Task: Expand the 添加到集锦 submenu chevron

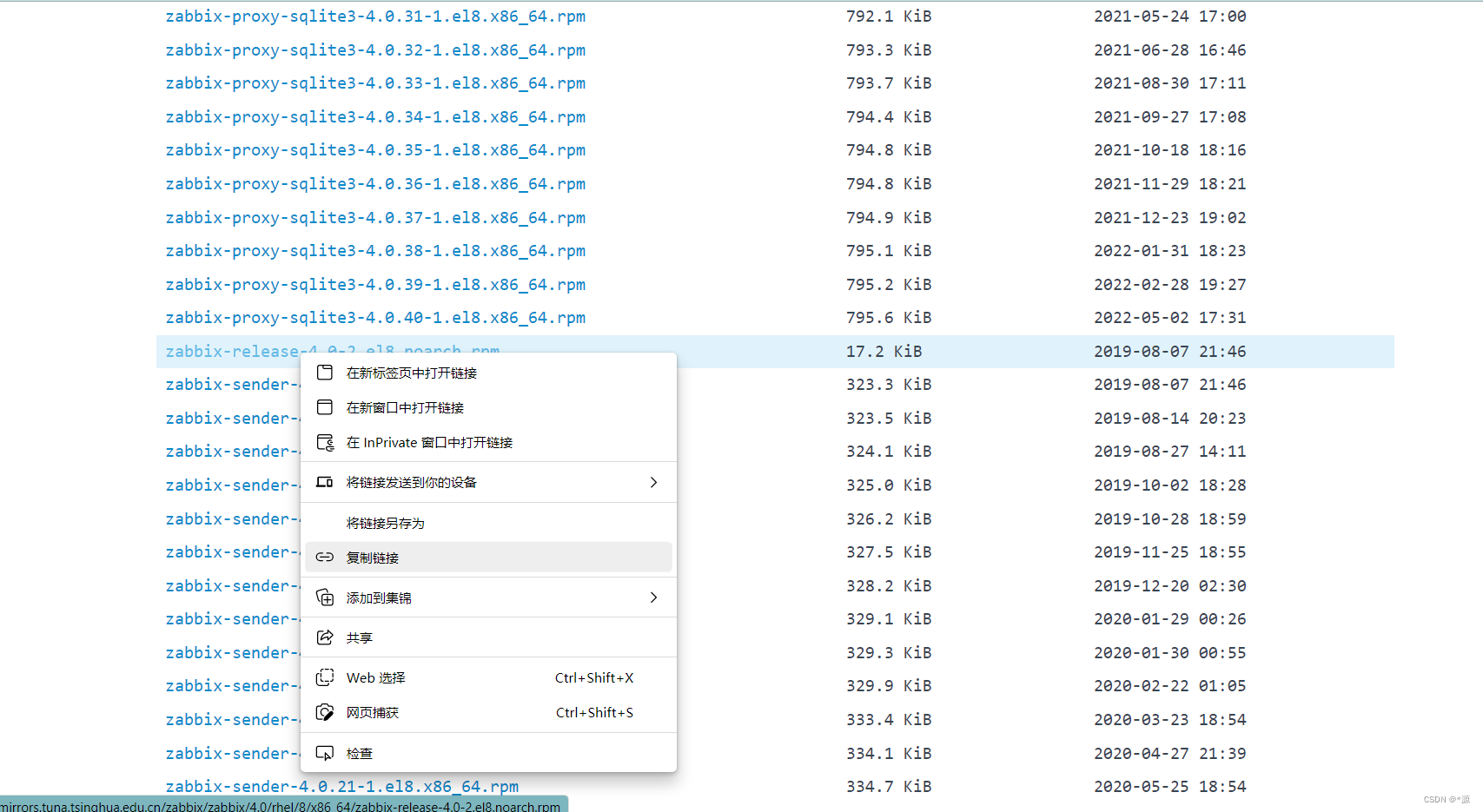Action: (x=653, y=597)
